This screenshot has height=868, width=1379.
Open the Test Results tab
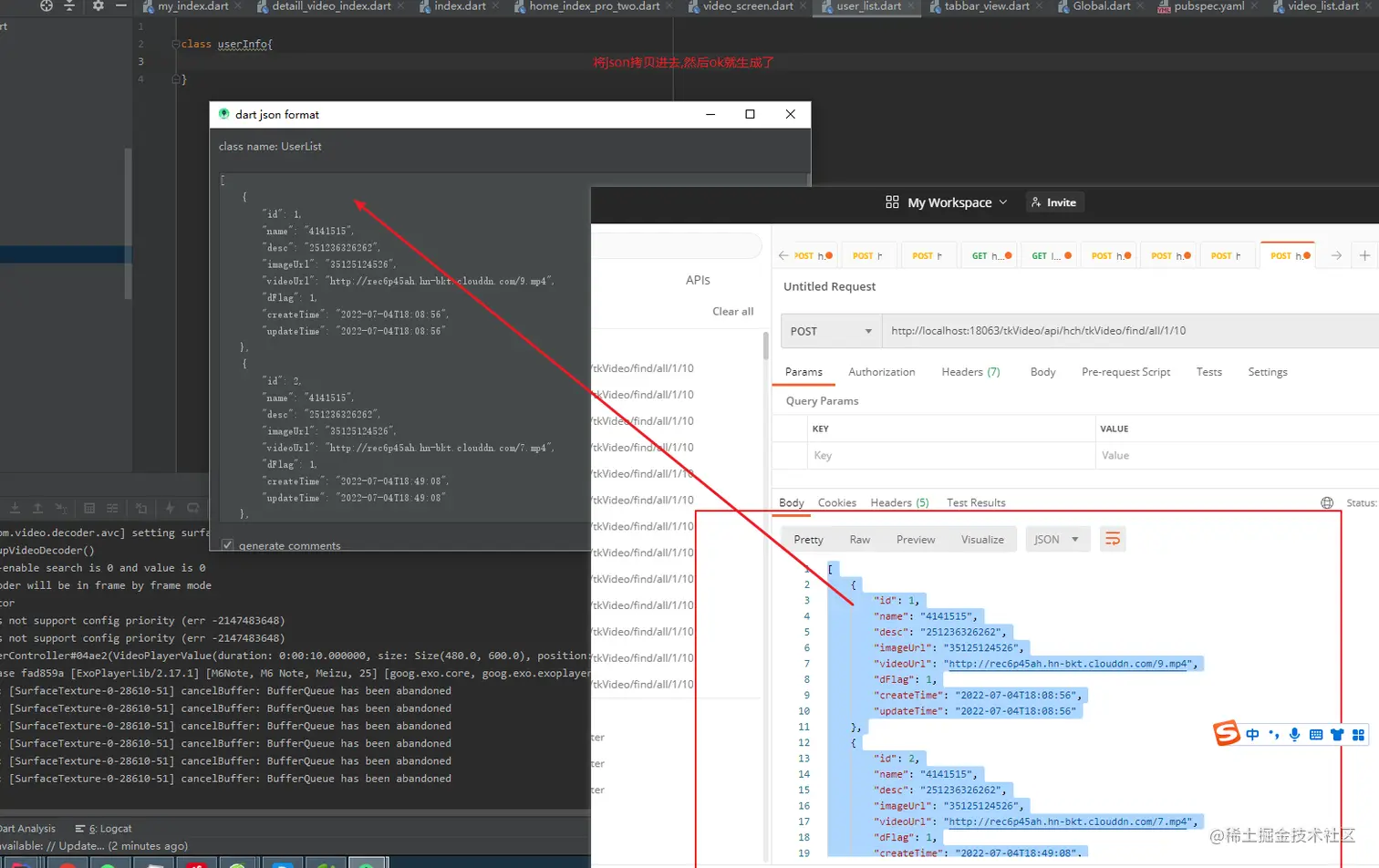tap(976, 502)
